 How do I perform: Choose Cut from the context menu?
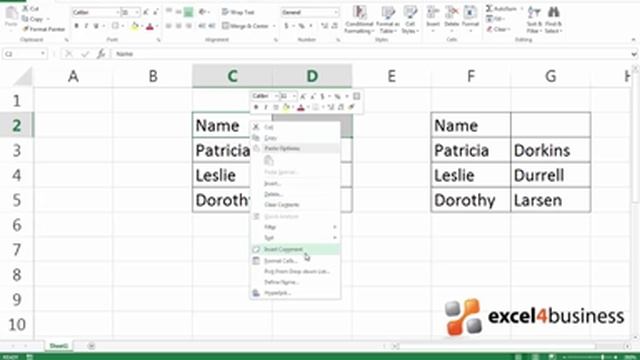tap(295, 127)
